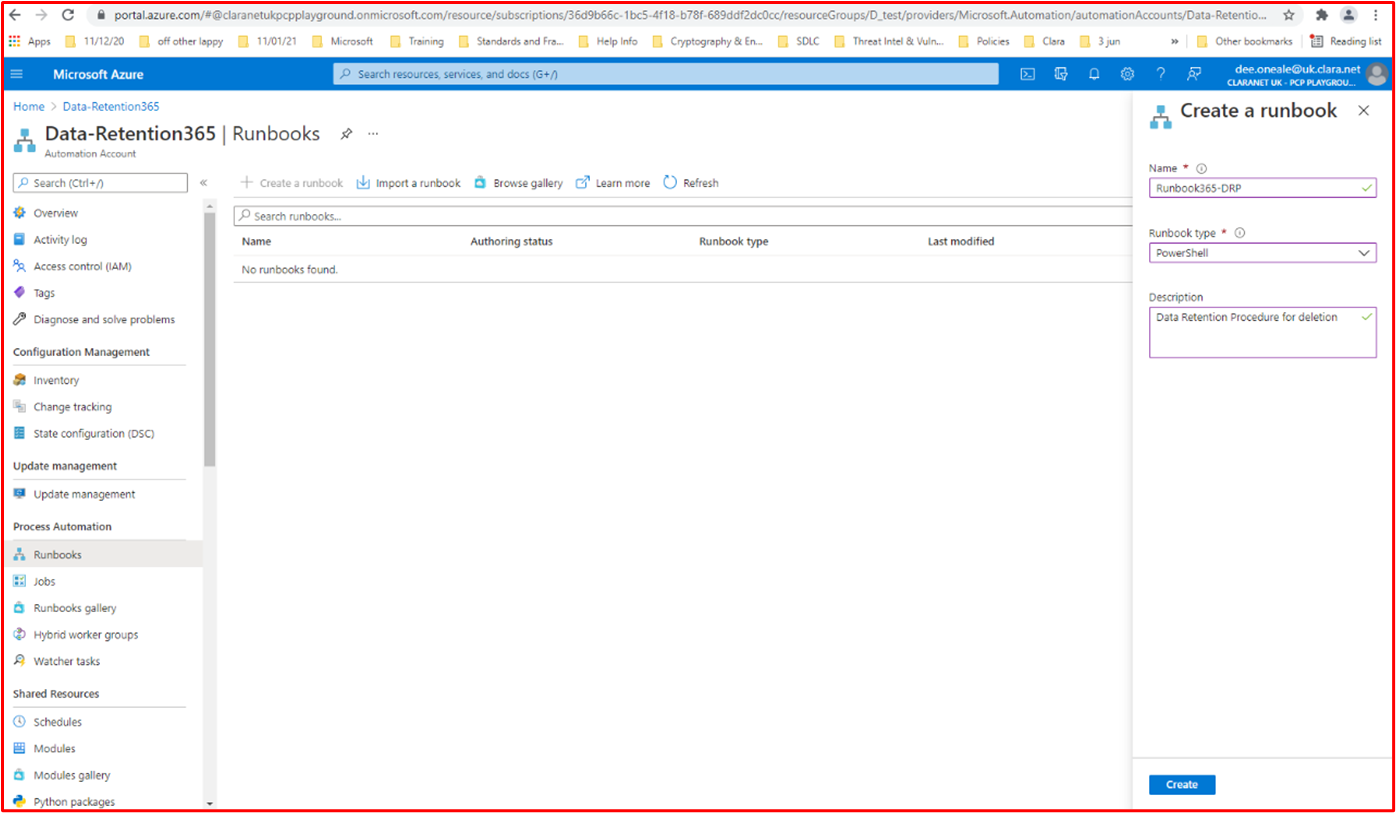
Task: Click Browse gallery in toolbar
Action: click(x=518, y=183)
